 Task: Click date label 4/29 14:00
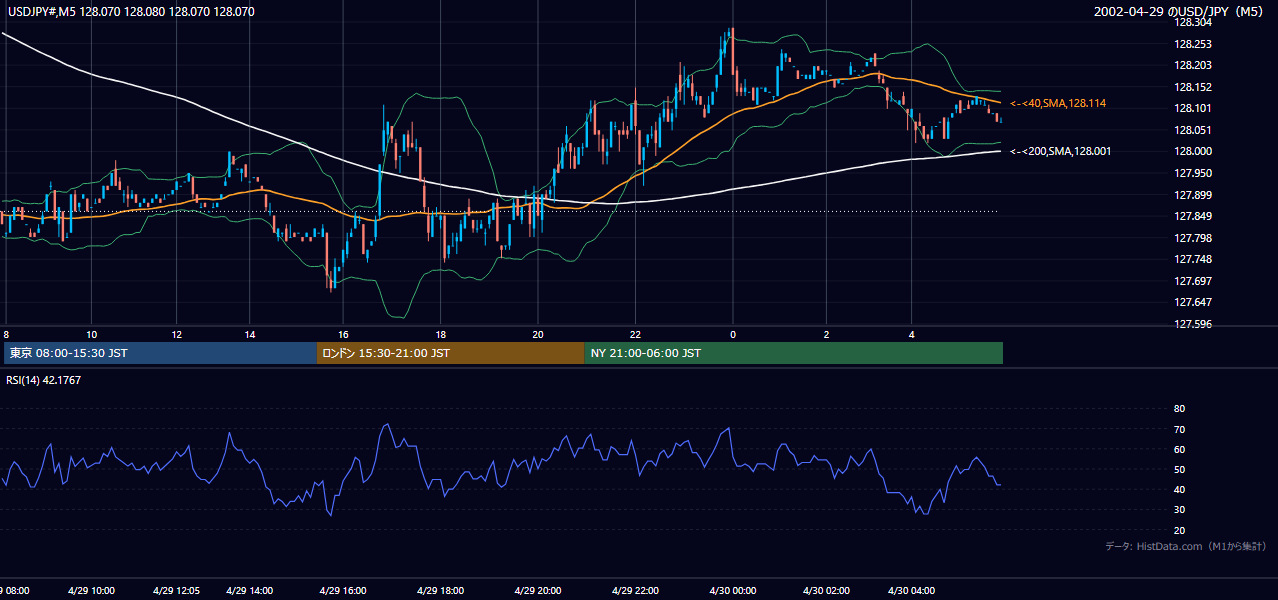click(249, 590)
